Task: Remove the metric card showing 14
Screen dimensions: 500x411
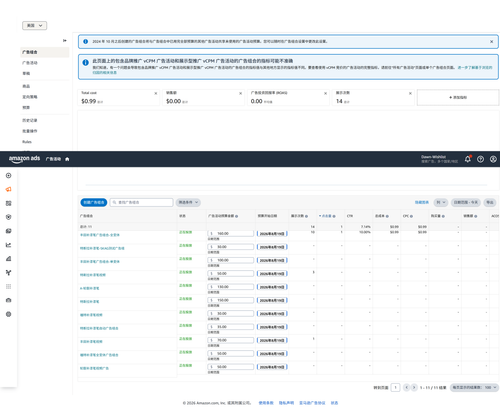Action: click(x=410, y=93)
